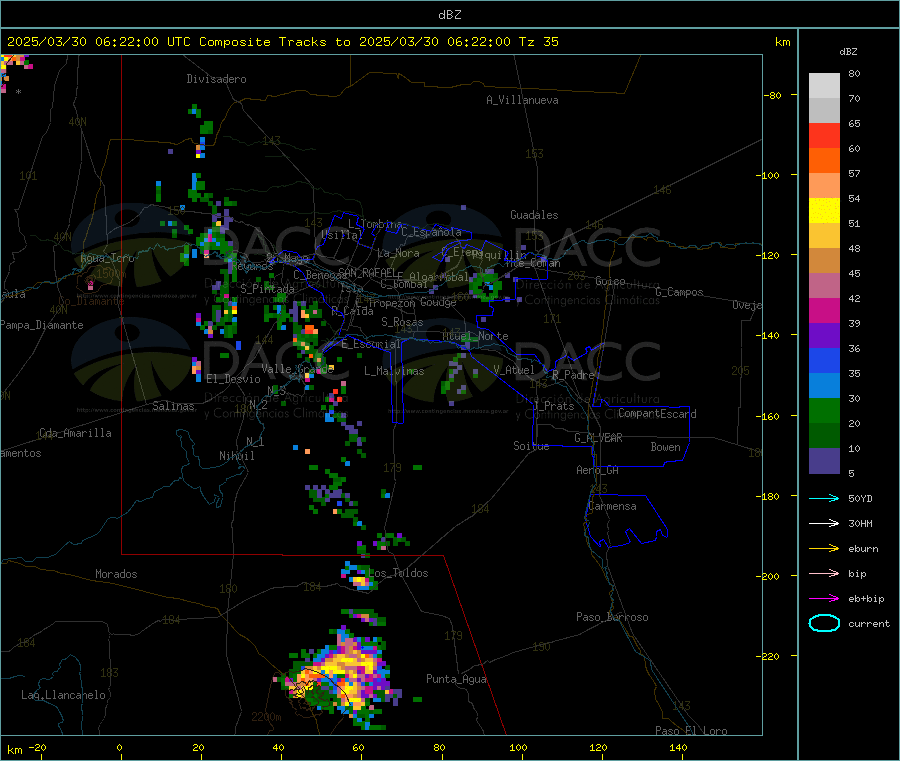This screenshot has width=900, height=761.
Task: Click the 'SAN_RAFAEL' city label
Action: [367, 272]
